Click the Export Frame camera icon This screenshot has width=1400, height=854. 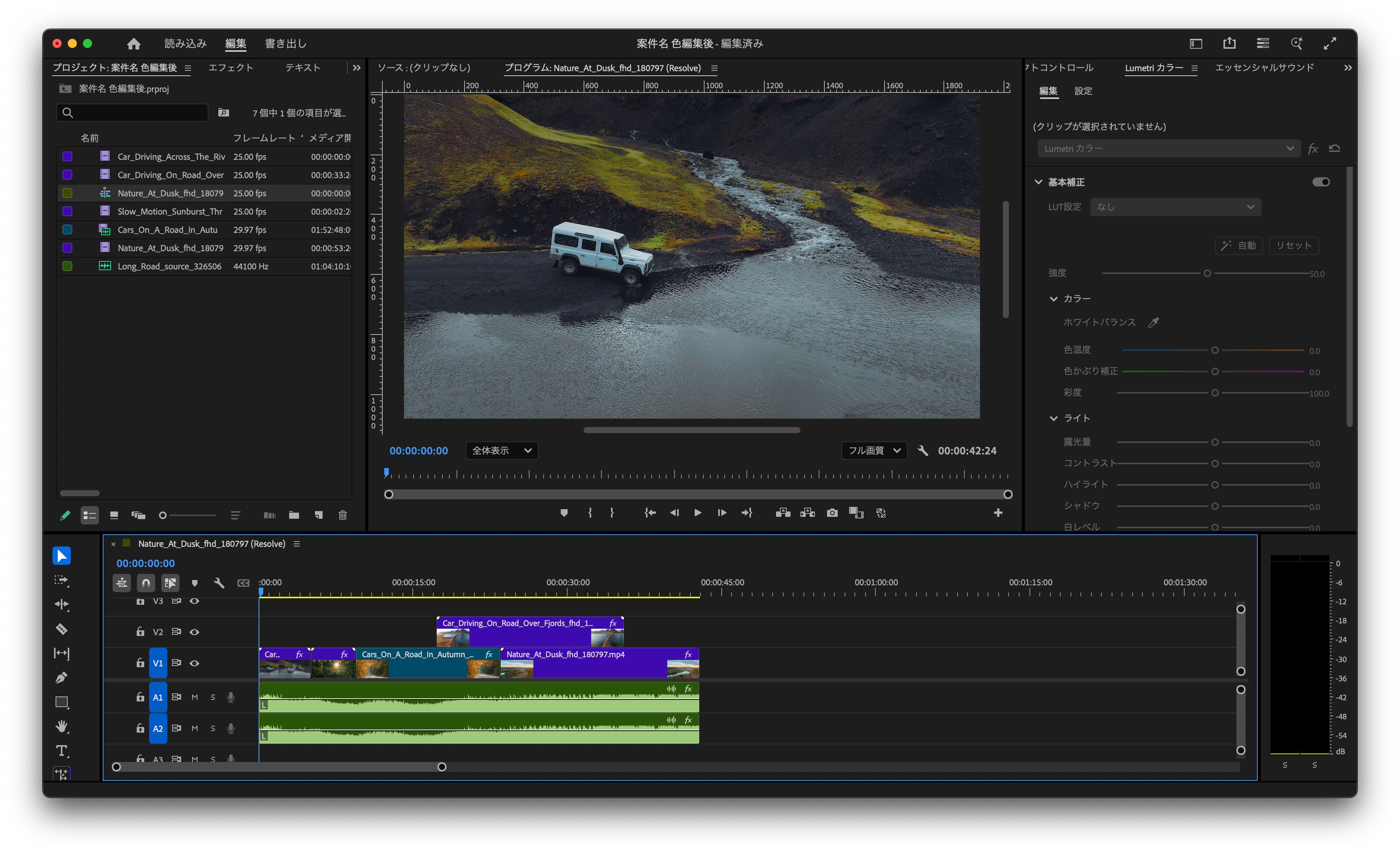tap(832, 513)
